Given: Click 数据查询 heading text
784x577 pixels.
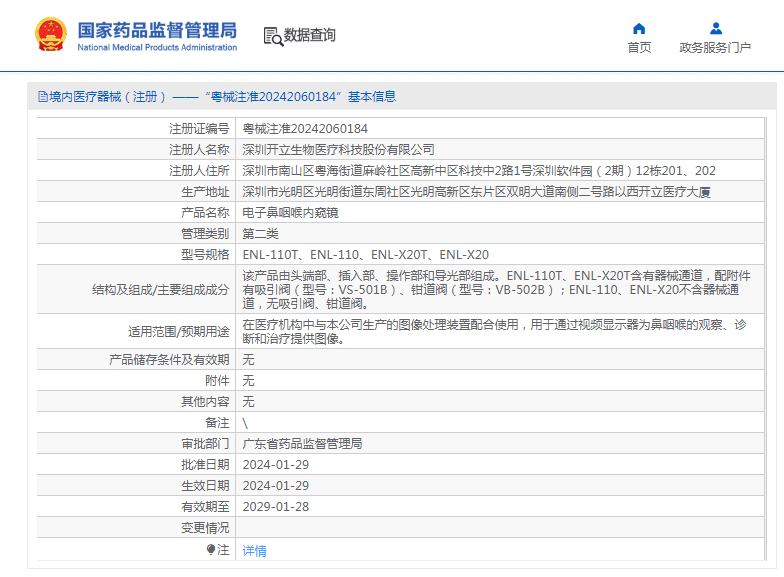Looking at the screenshot, I should (310, 35).
